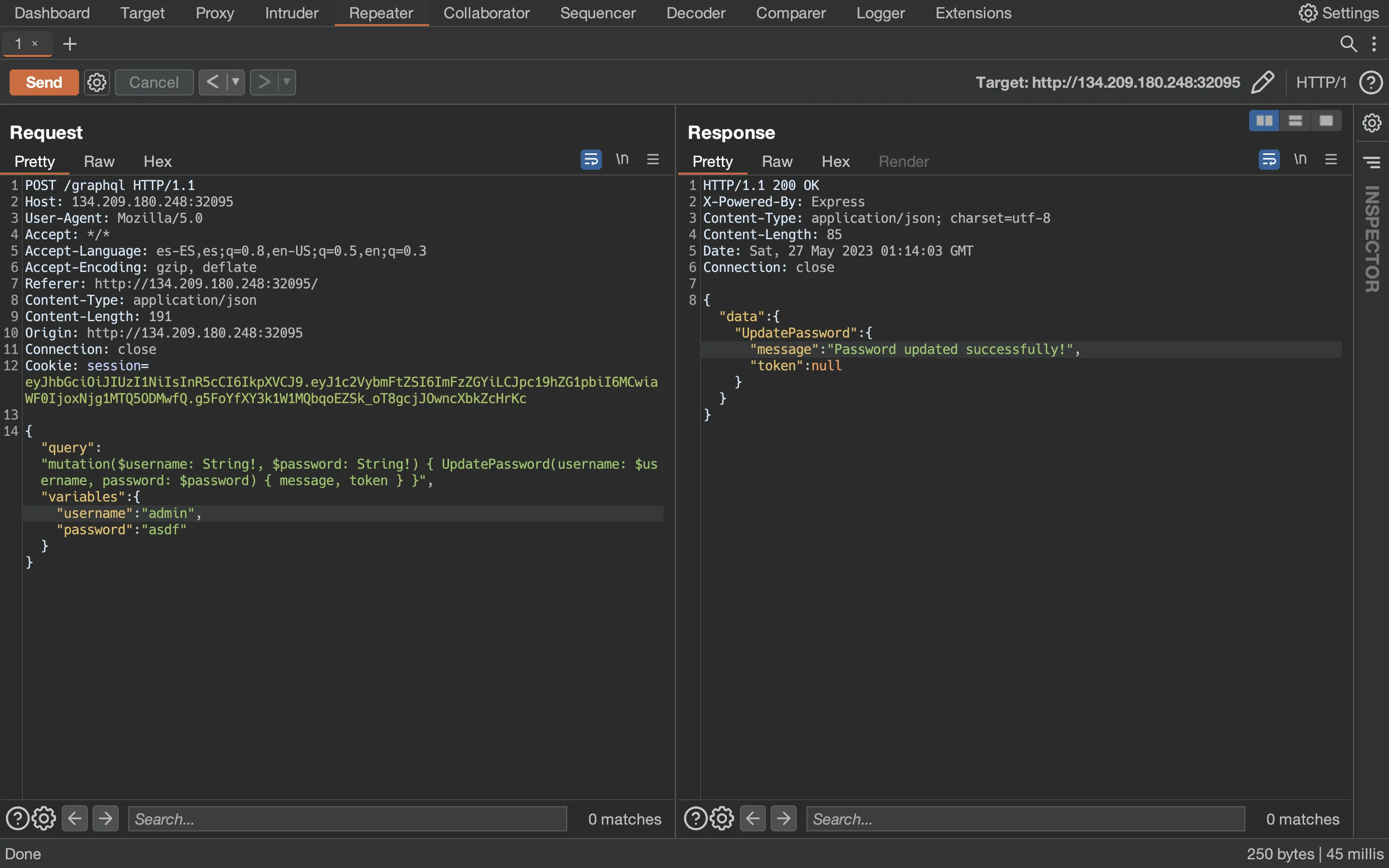Jump to previous Response search match
Image resolution: width=1389 pixels, height=868 pixels.
(753, 819)
